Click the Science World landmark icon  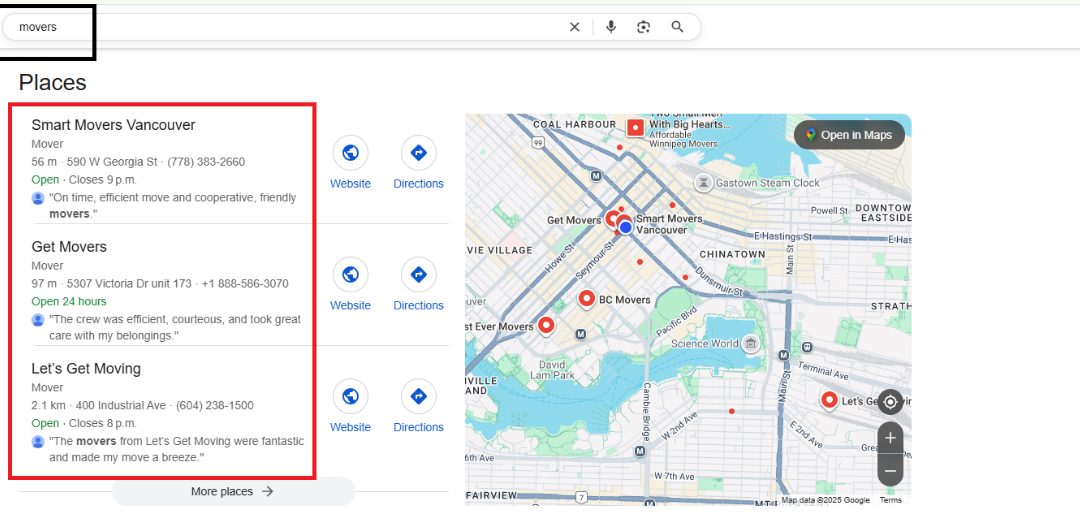pyautogui.click(x=751, y=343)
